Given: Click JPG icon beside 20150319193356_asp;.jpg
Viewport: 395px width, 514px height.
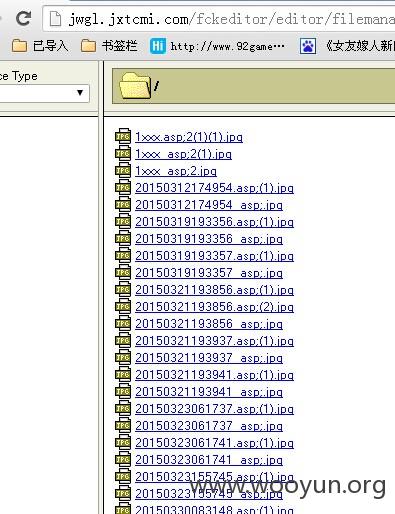Looking at the screenshot, I should 123,238.
